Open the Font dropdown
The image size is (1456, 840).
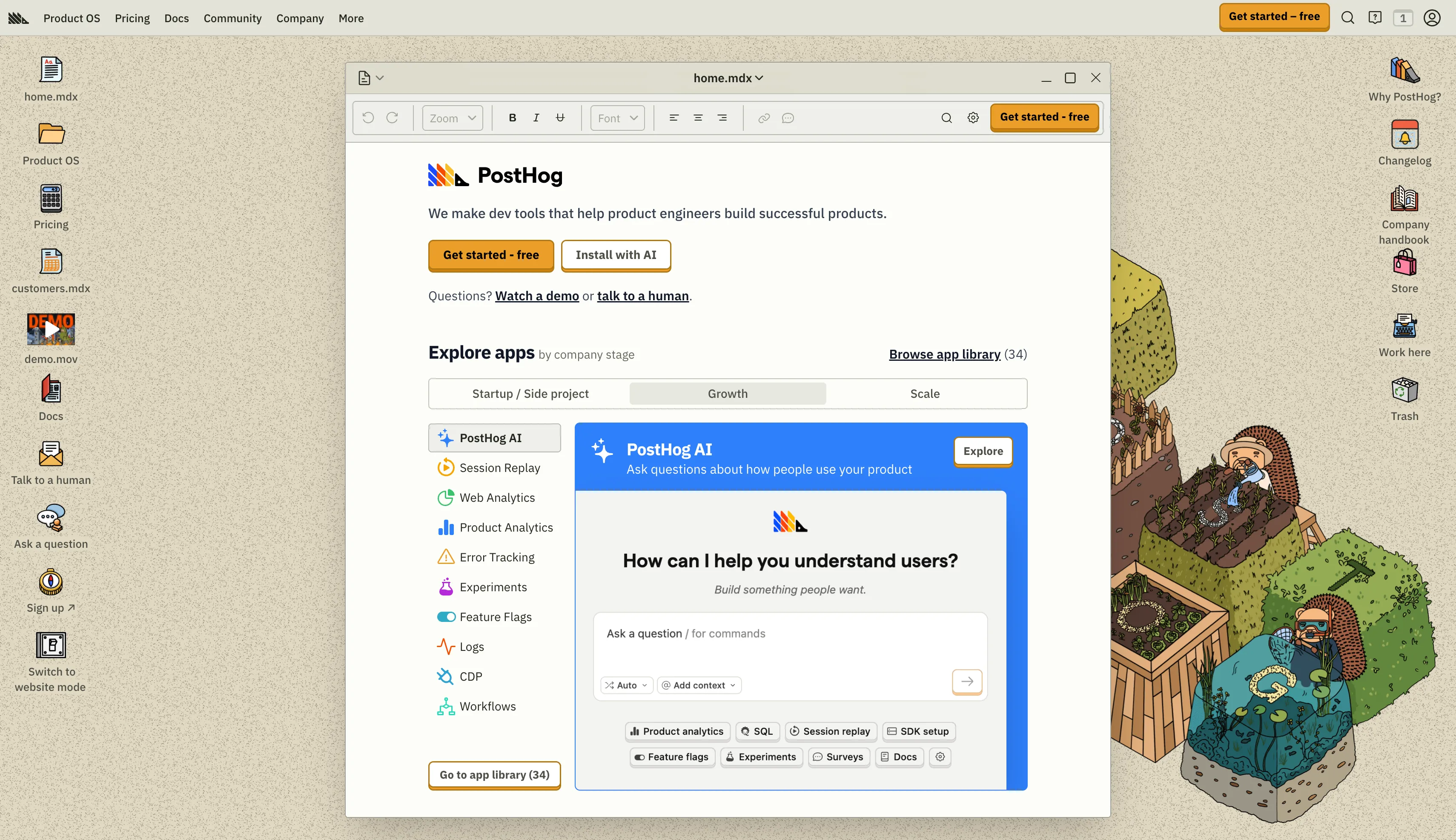click(617, 118)
